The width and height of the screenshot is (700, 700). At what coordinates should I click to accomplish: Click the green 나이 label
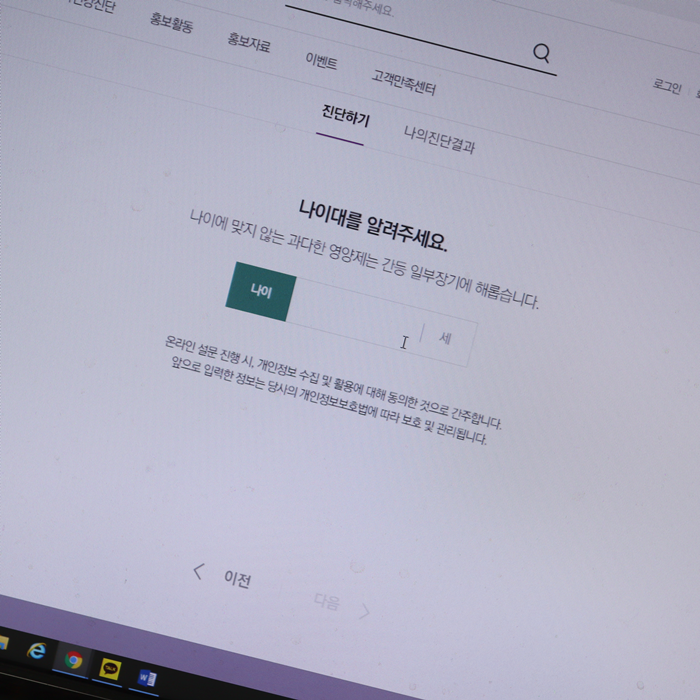[261, 291]
